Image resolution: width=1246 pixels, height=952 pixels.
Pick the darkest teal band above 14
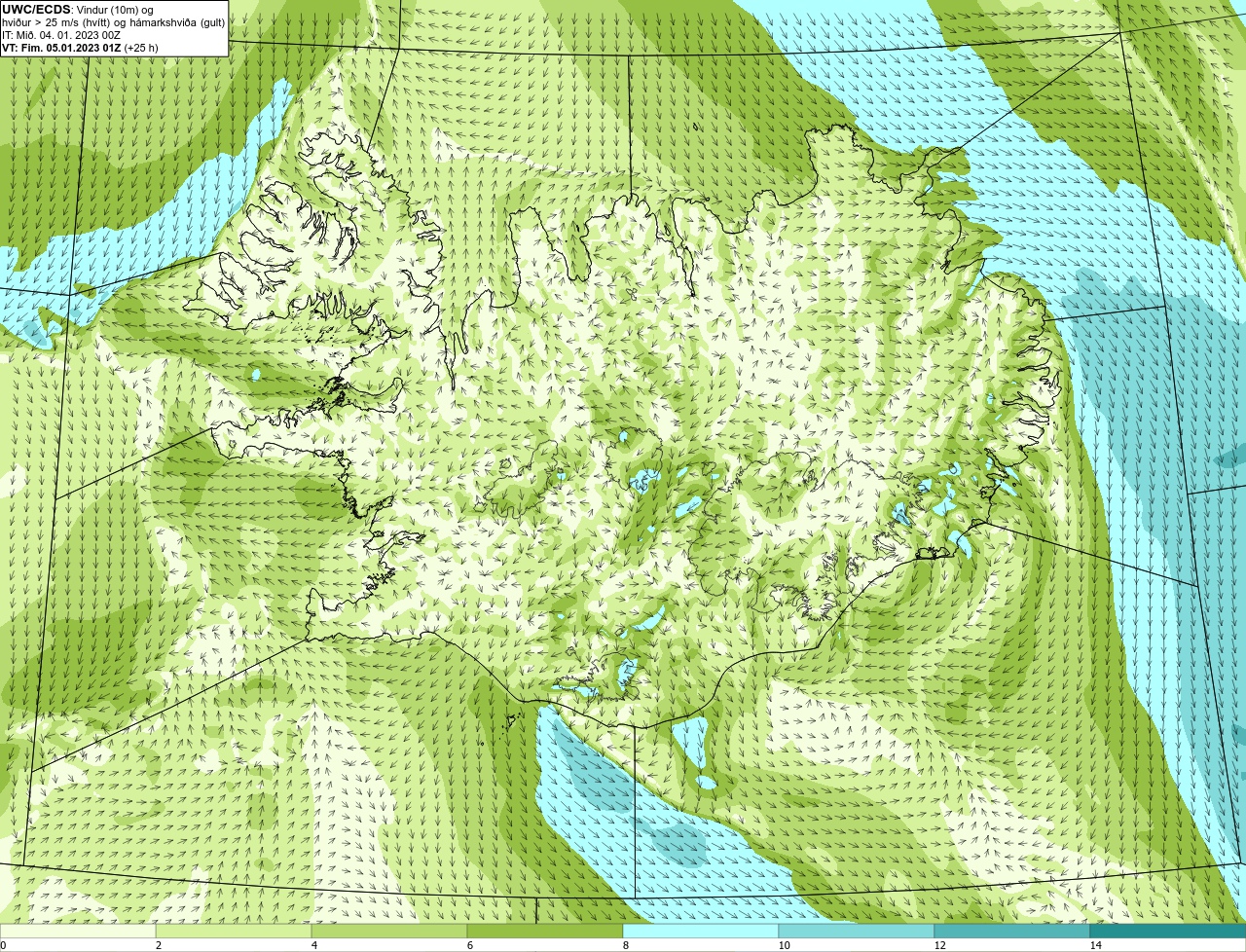tap(1168, 931)
